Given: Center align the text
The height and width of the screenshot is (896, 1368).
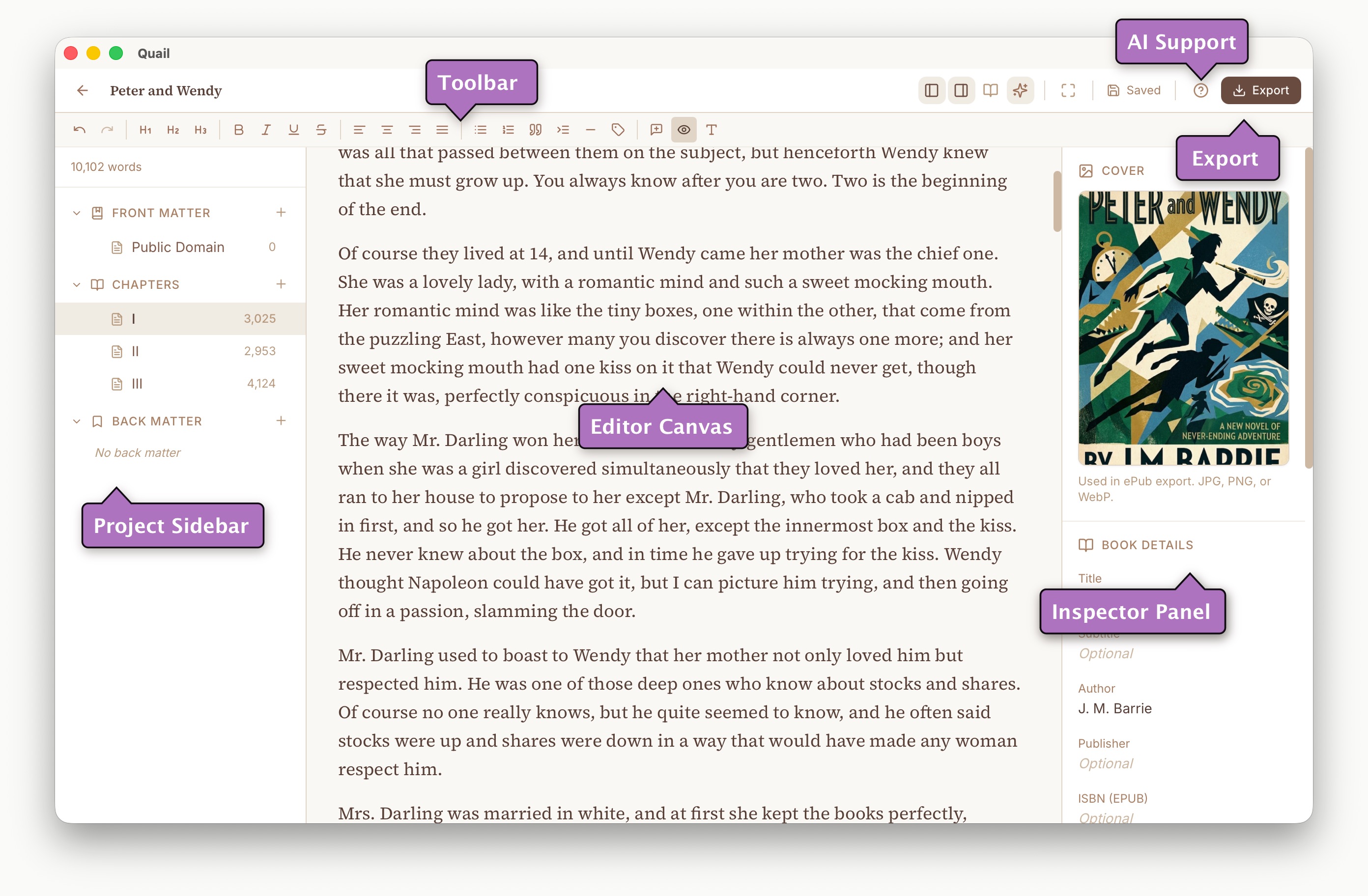Looking at the screenshot, I should coord(387,130).
